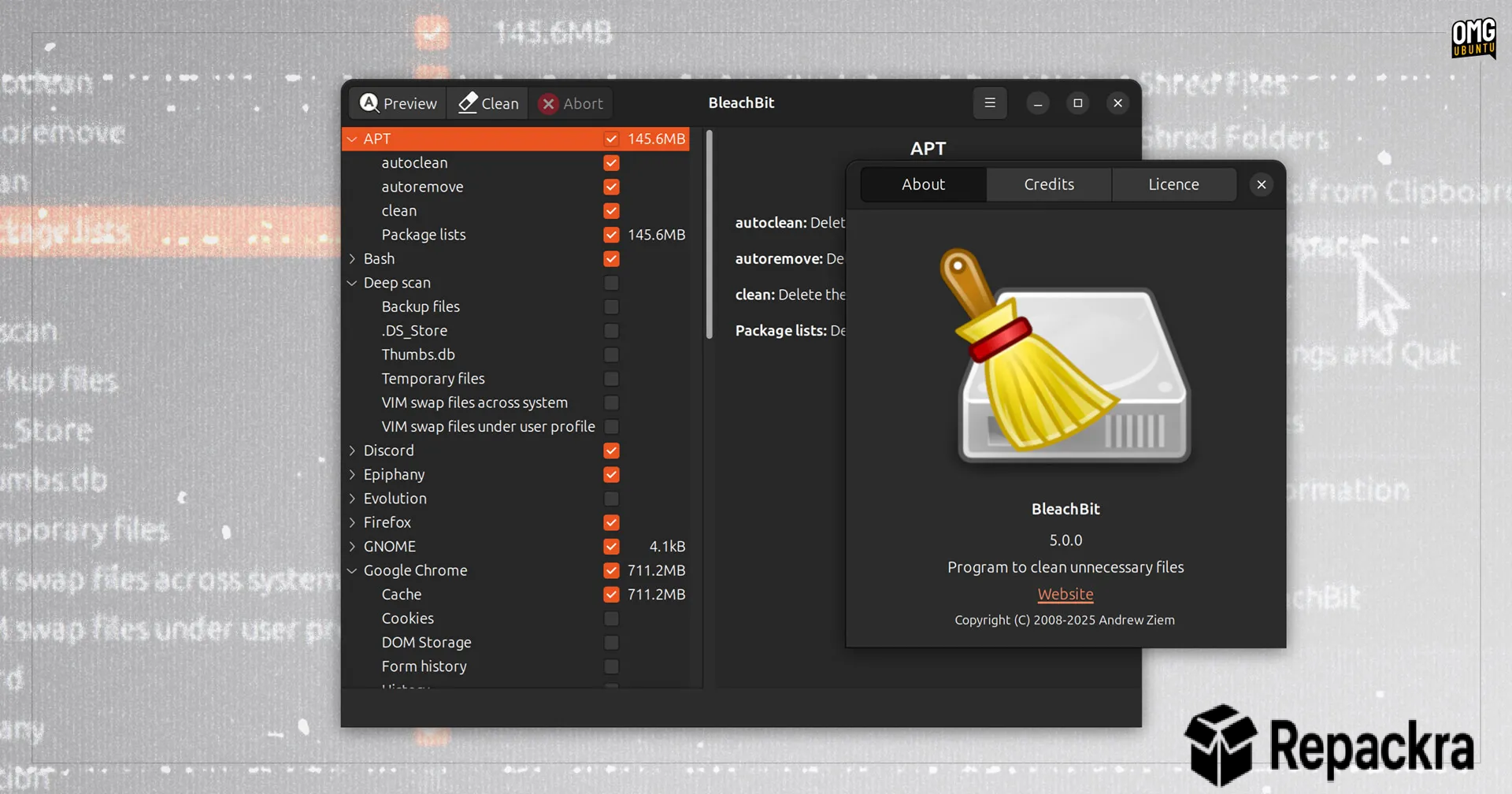Expand the Evolution tree group

pyautogui.click(x=352, y=499)
